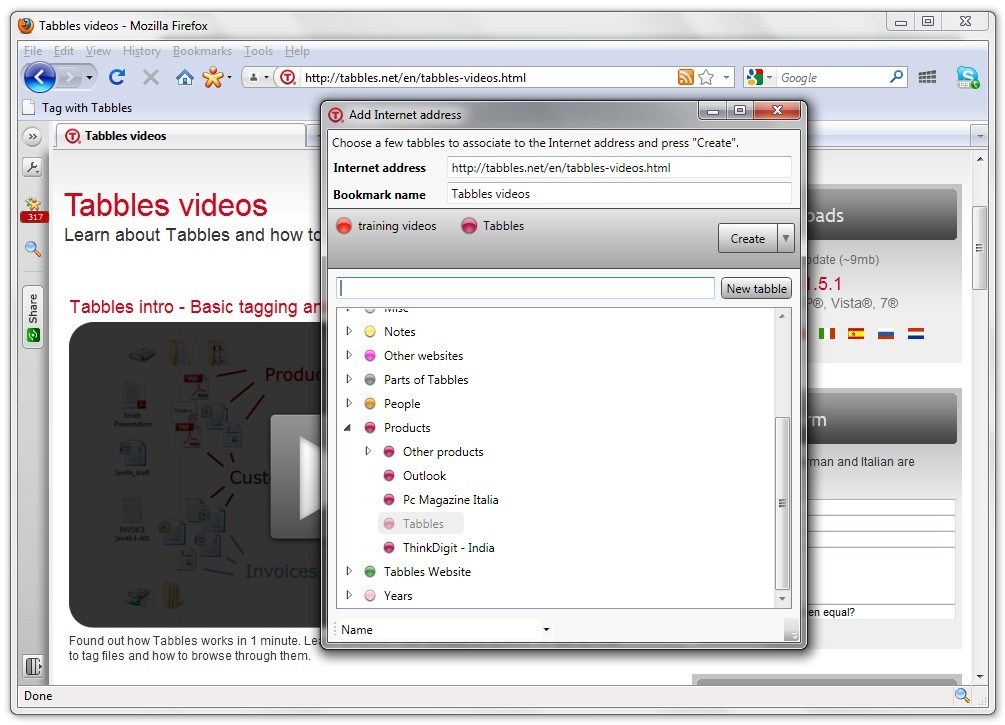The image size is (1005, 725).
Task: Reload the page in Firefox
Action: (x=117, y=78)
